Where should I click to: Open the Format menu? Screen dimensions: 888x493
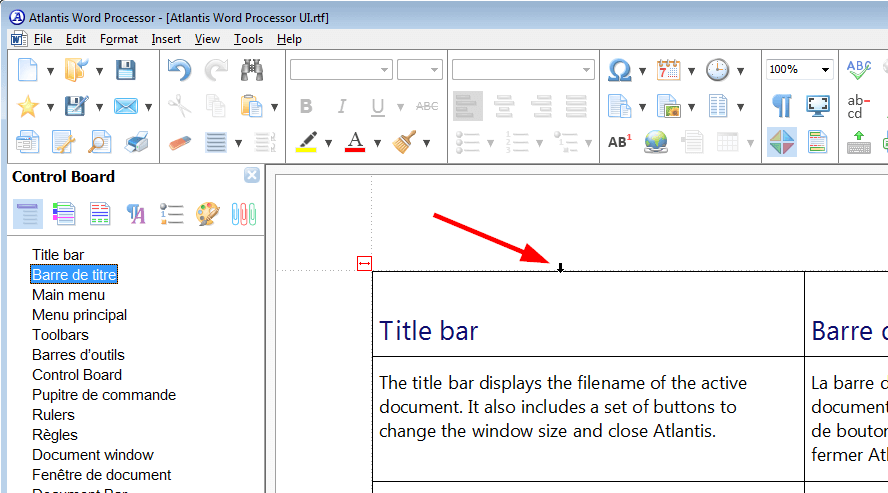pos(119,39)
